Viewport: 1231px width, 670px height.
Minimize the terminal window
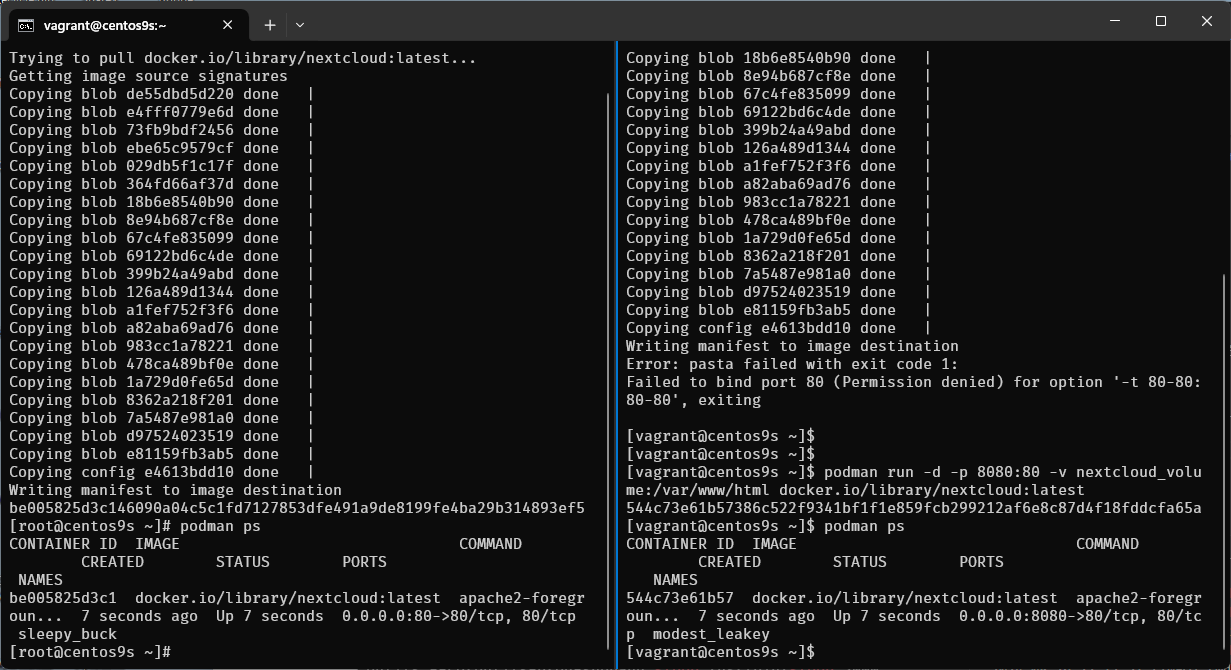[1115, 22]
